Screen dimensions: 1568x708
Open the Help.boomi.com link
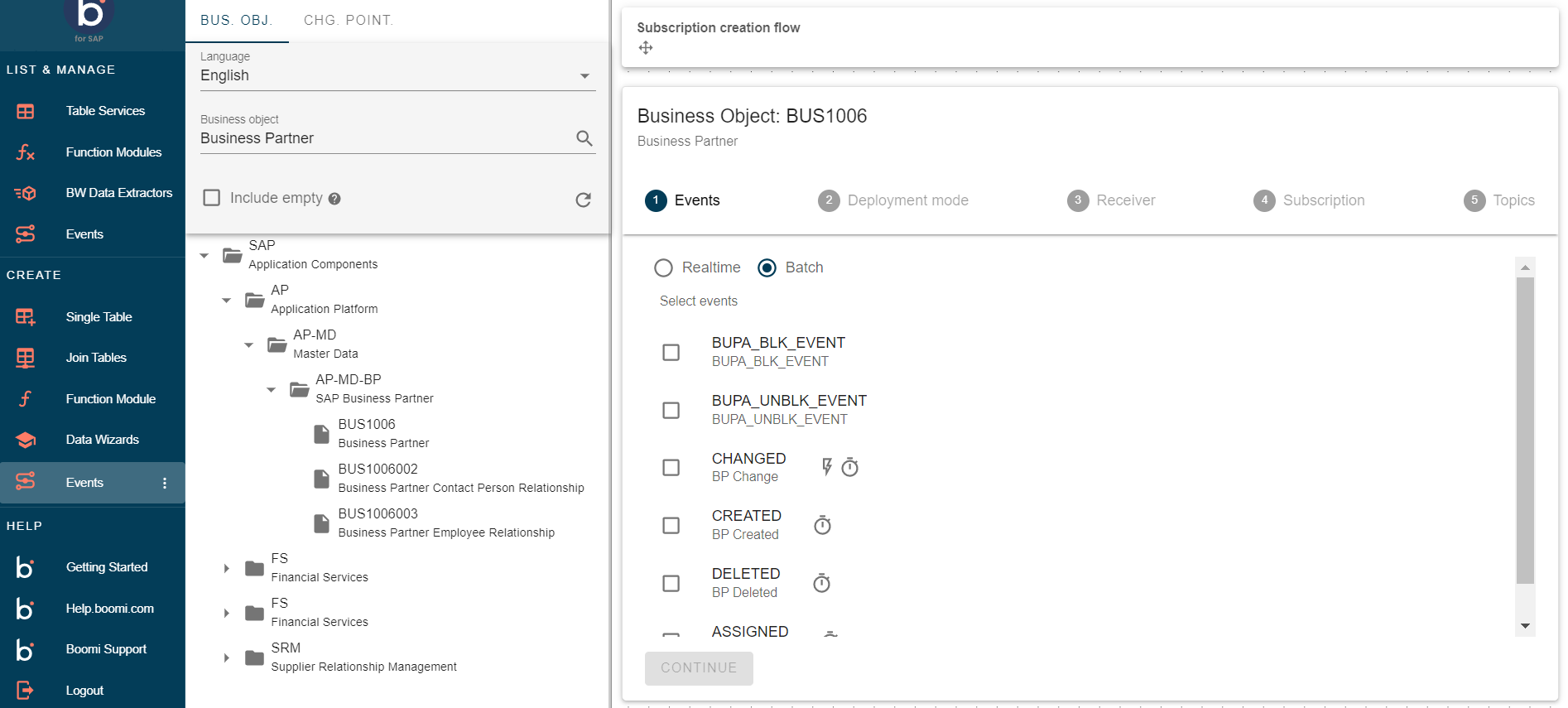tap(109, 609)
